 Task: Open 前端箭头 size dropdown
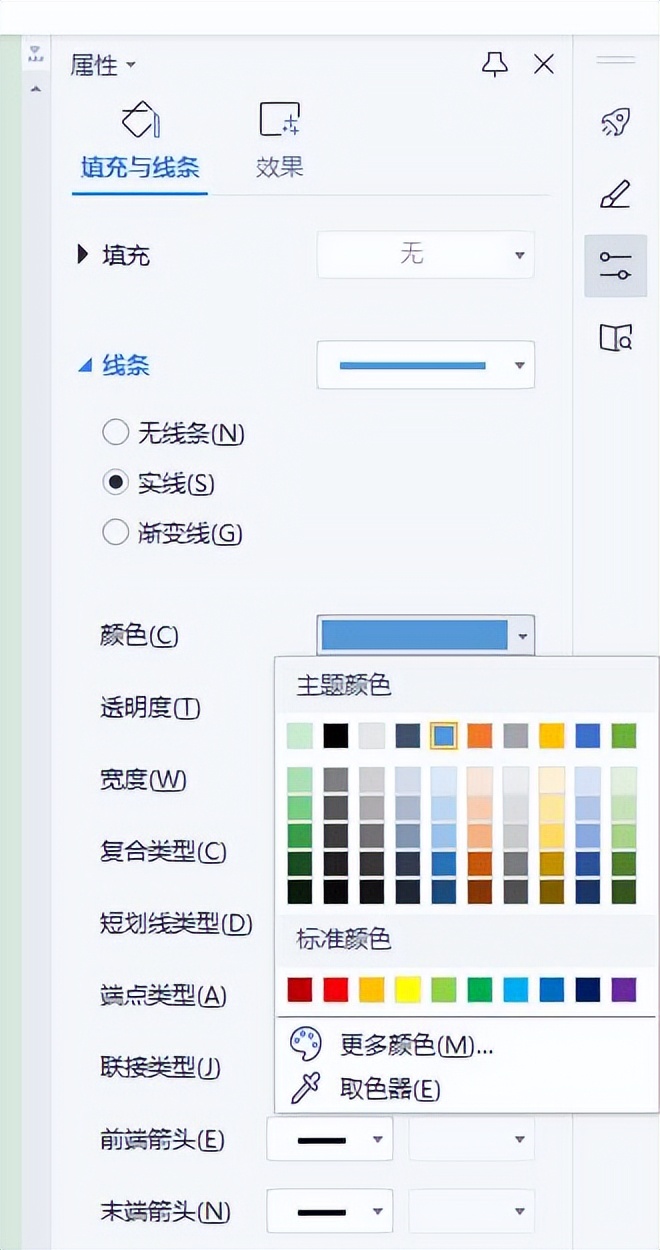coord(472,1139)
